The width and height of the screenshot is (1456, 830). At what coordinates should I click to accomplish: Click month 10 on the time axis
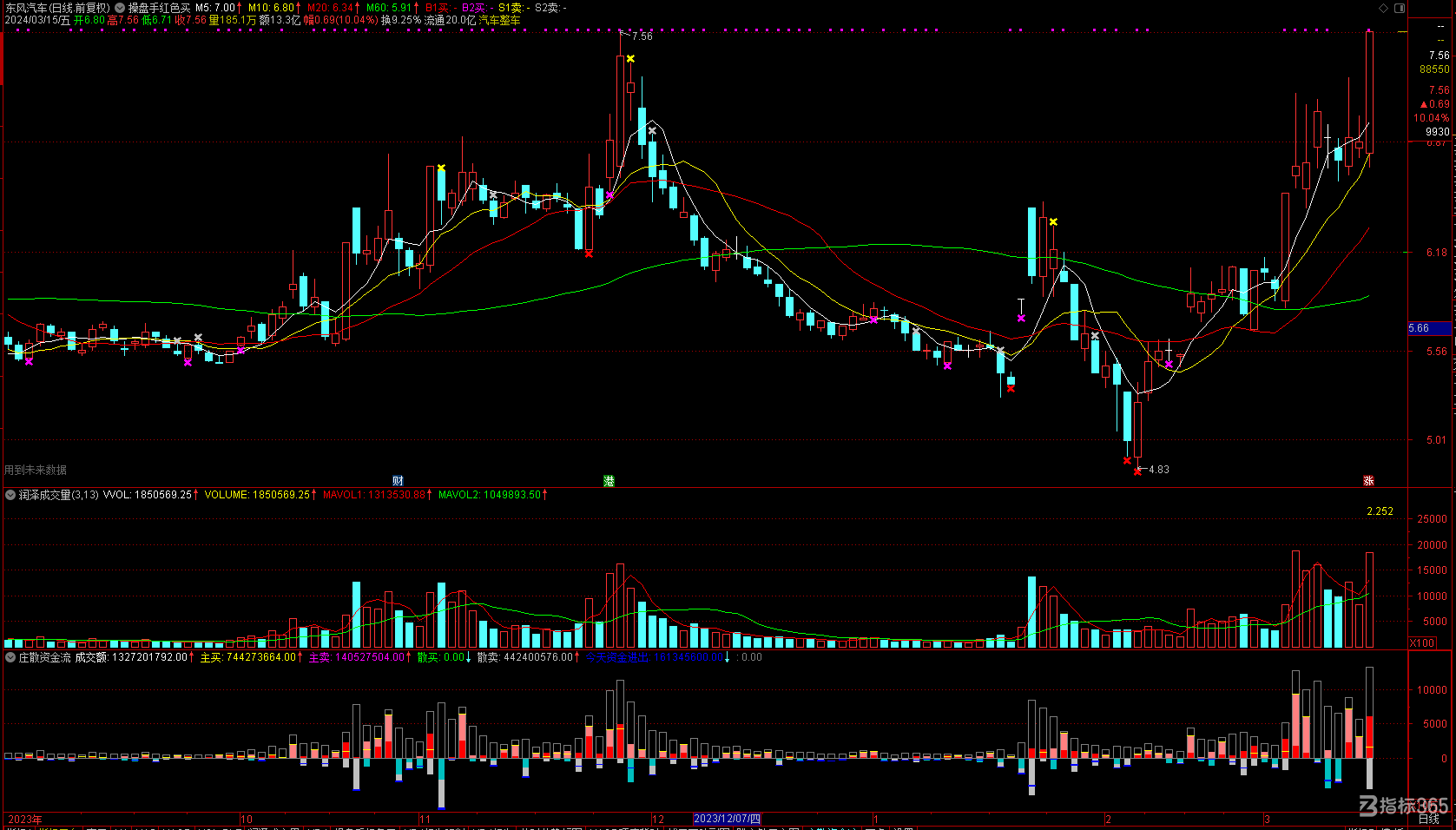(247, 819)
